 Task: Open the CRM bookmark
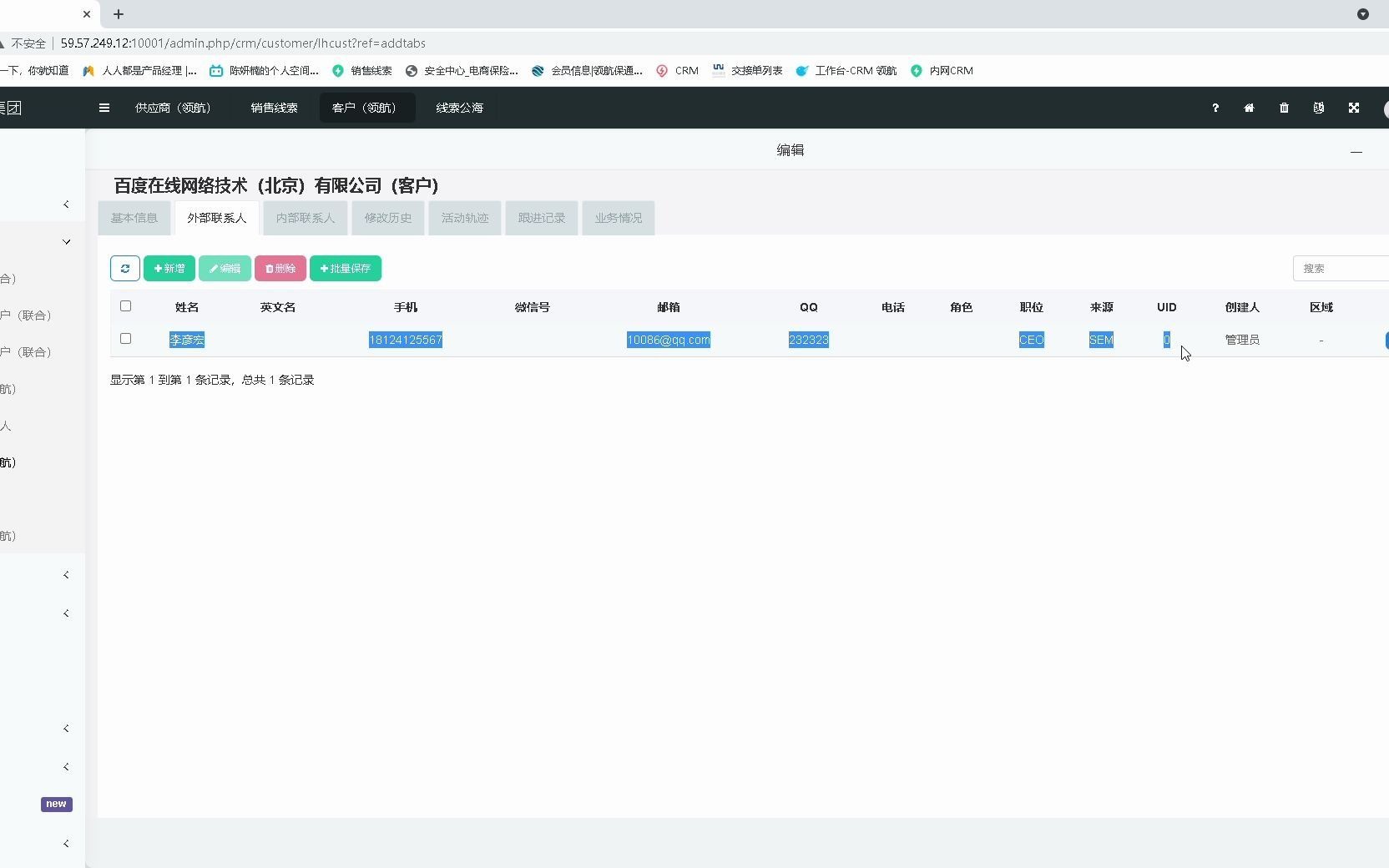point(677,71)
